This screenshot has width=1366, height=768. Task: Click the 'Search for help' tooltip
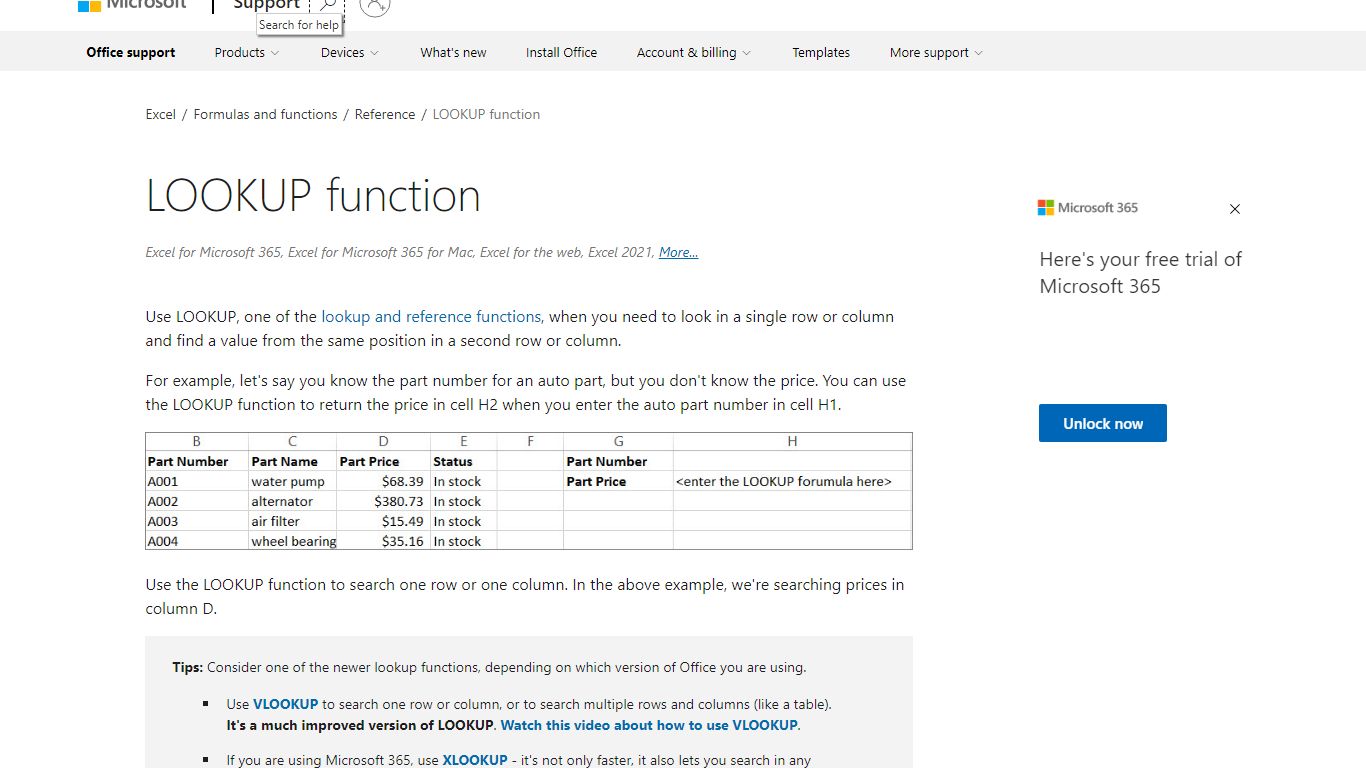tap(299, 25)
